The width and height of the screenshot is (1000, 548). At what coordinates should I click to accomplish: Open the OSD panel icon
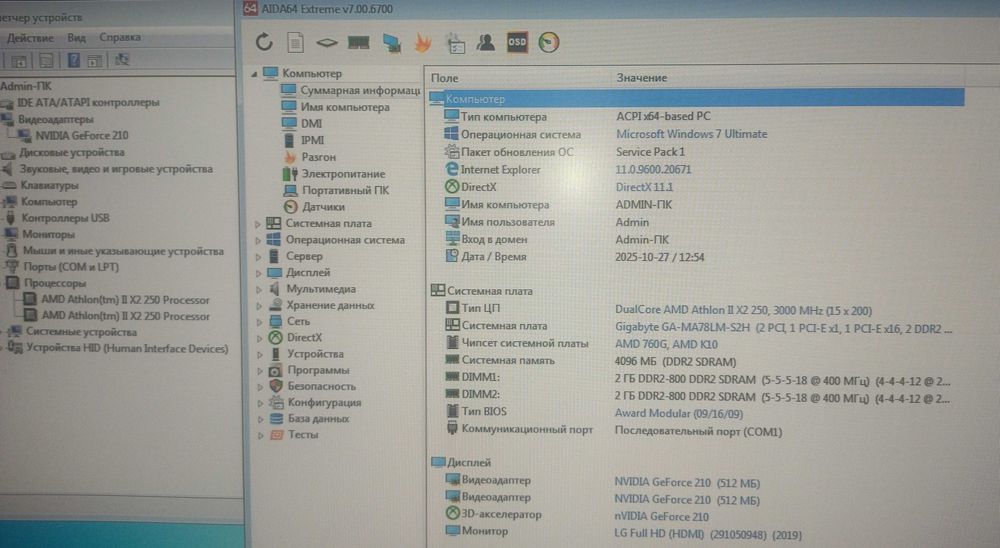[x=517, y=42]
